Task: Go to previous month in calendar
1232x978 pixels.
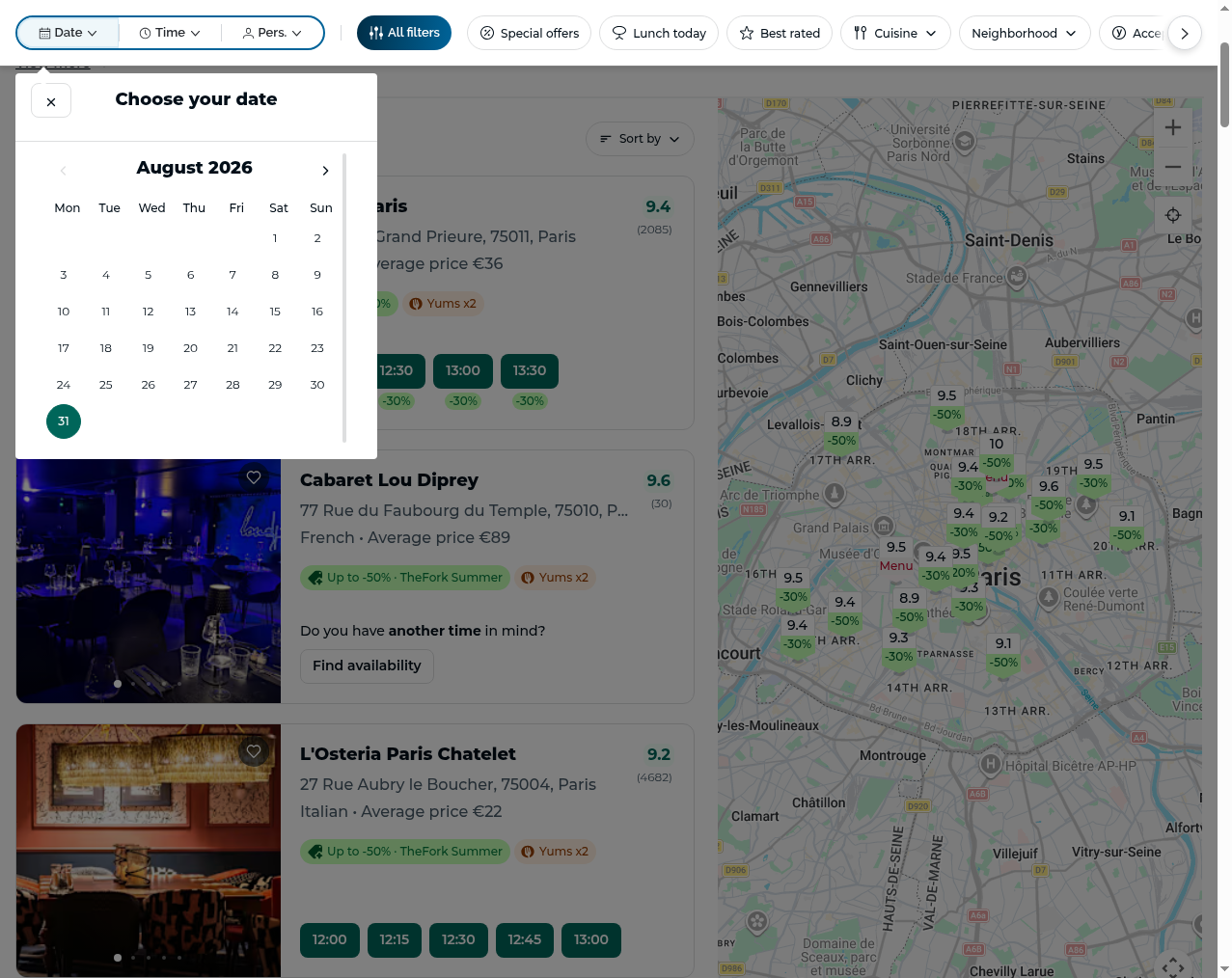Action: pyautogui.click(x=63, y=171)
